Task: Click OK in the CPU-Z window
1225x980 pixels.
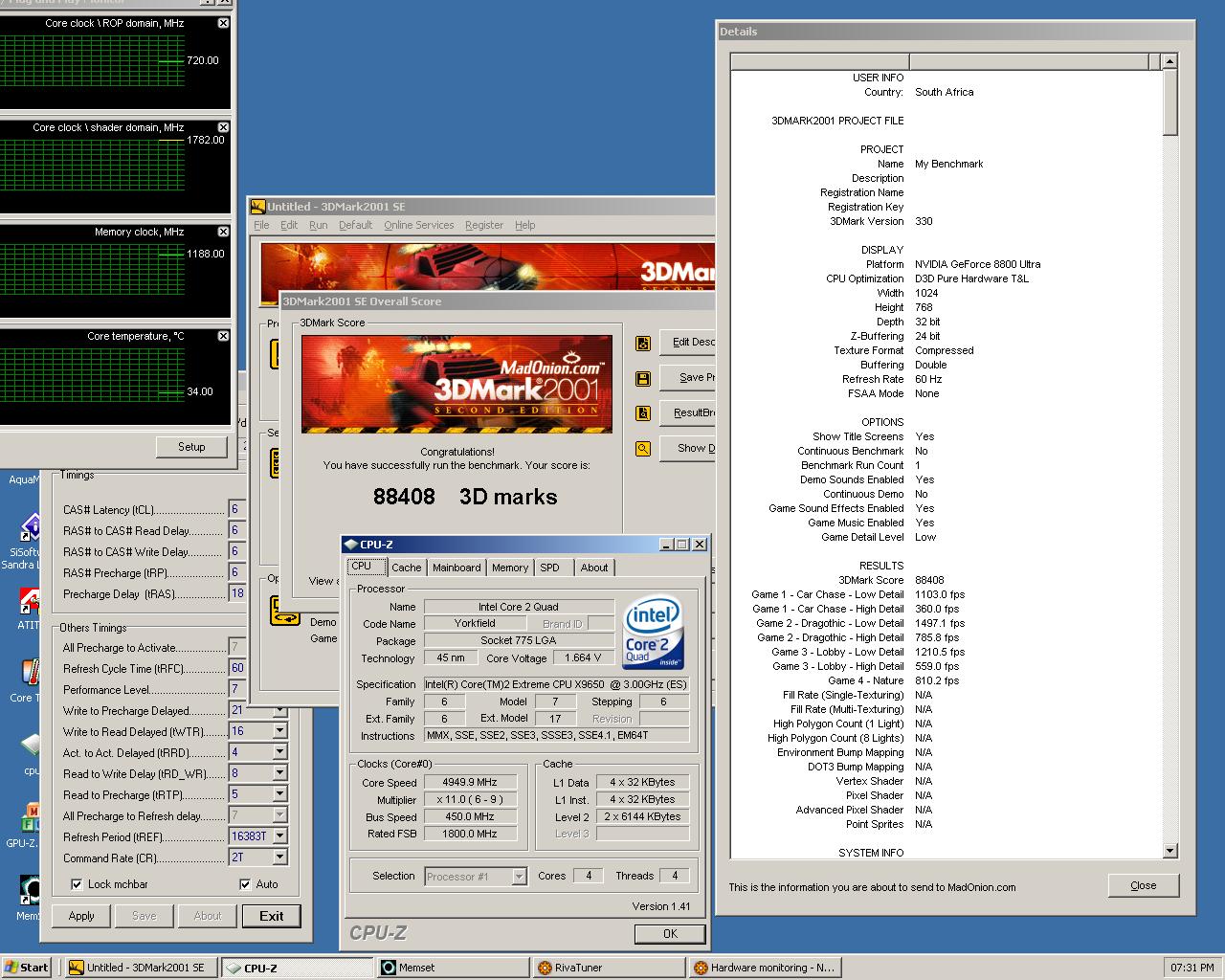Action: tap(670, 934)
